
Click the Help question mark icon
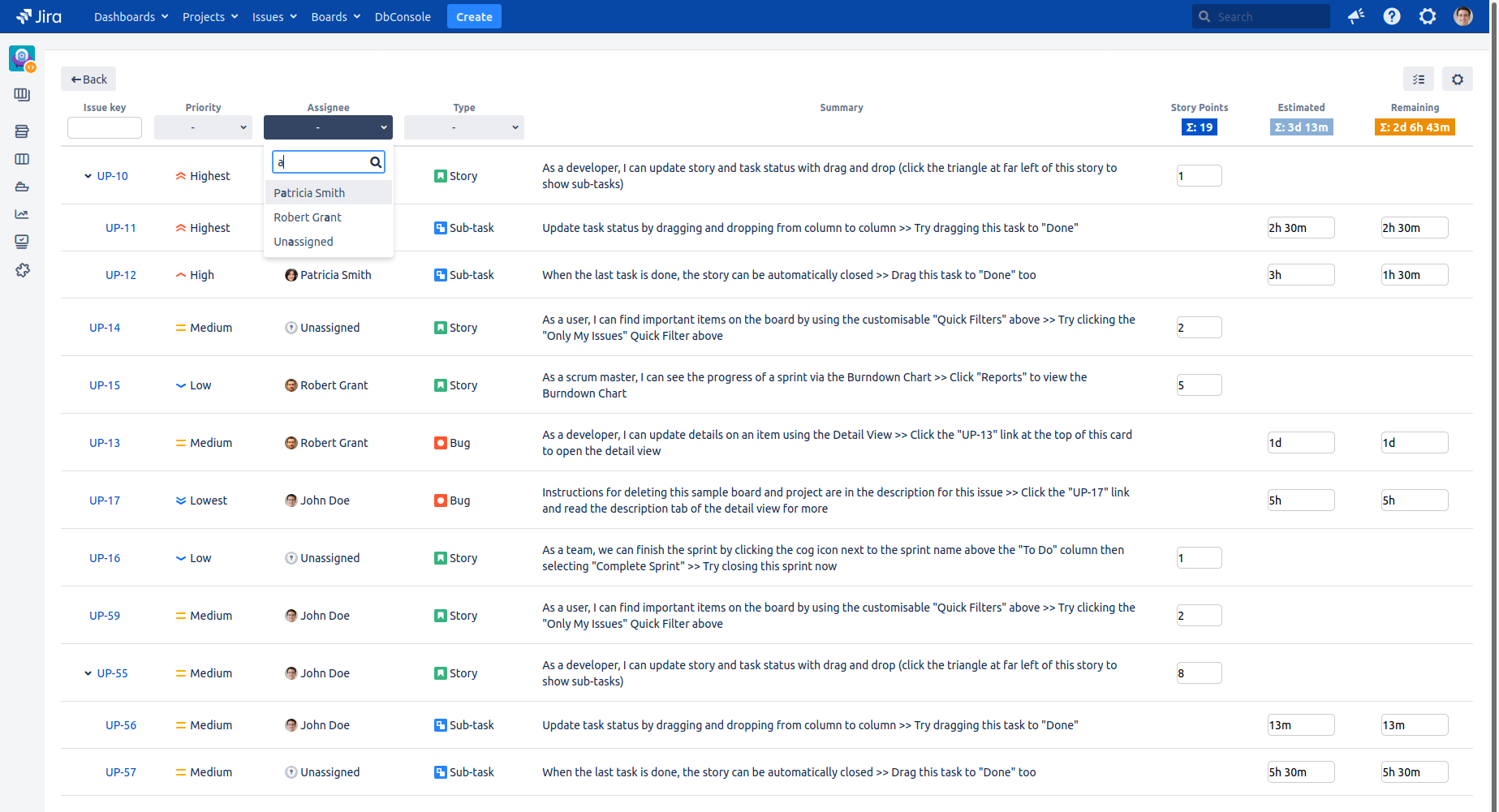[1392, 16]
